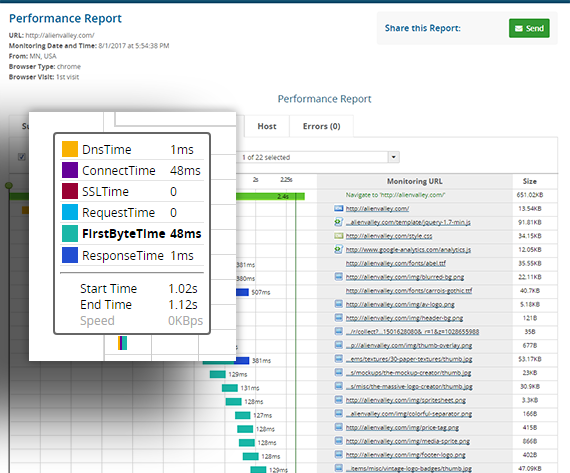Open the price-tag.png link

click(402, 428)
